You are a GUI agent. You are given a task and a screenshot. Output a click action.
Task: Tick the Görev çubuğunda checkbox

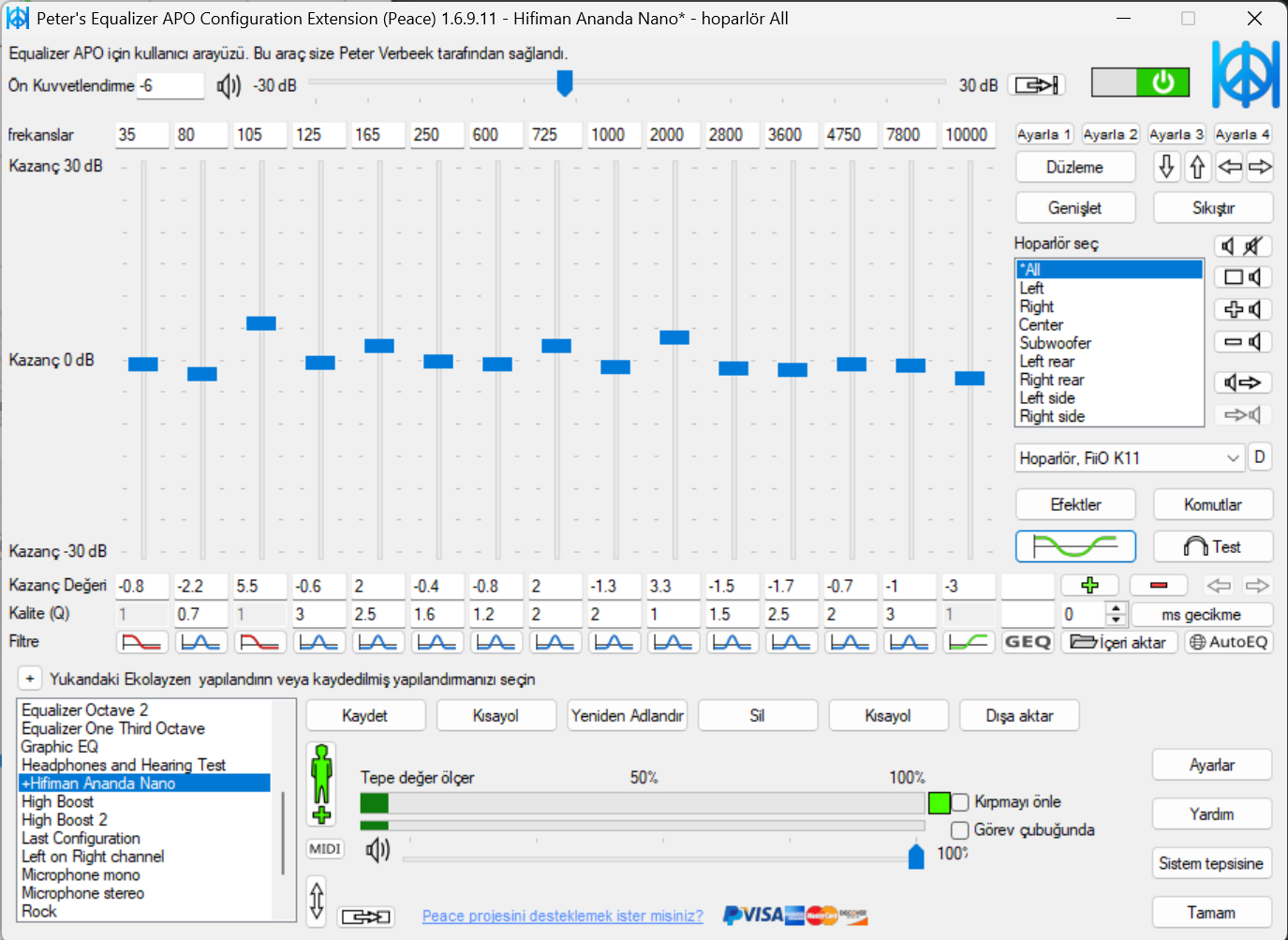tap(960, 830)
